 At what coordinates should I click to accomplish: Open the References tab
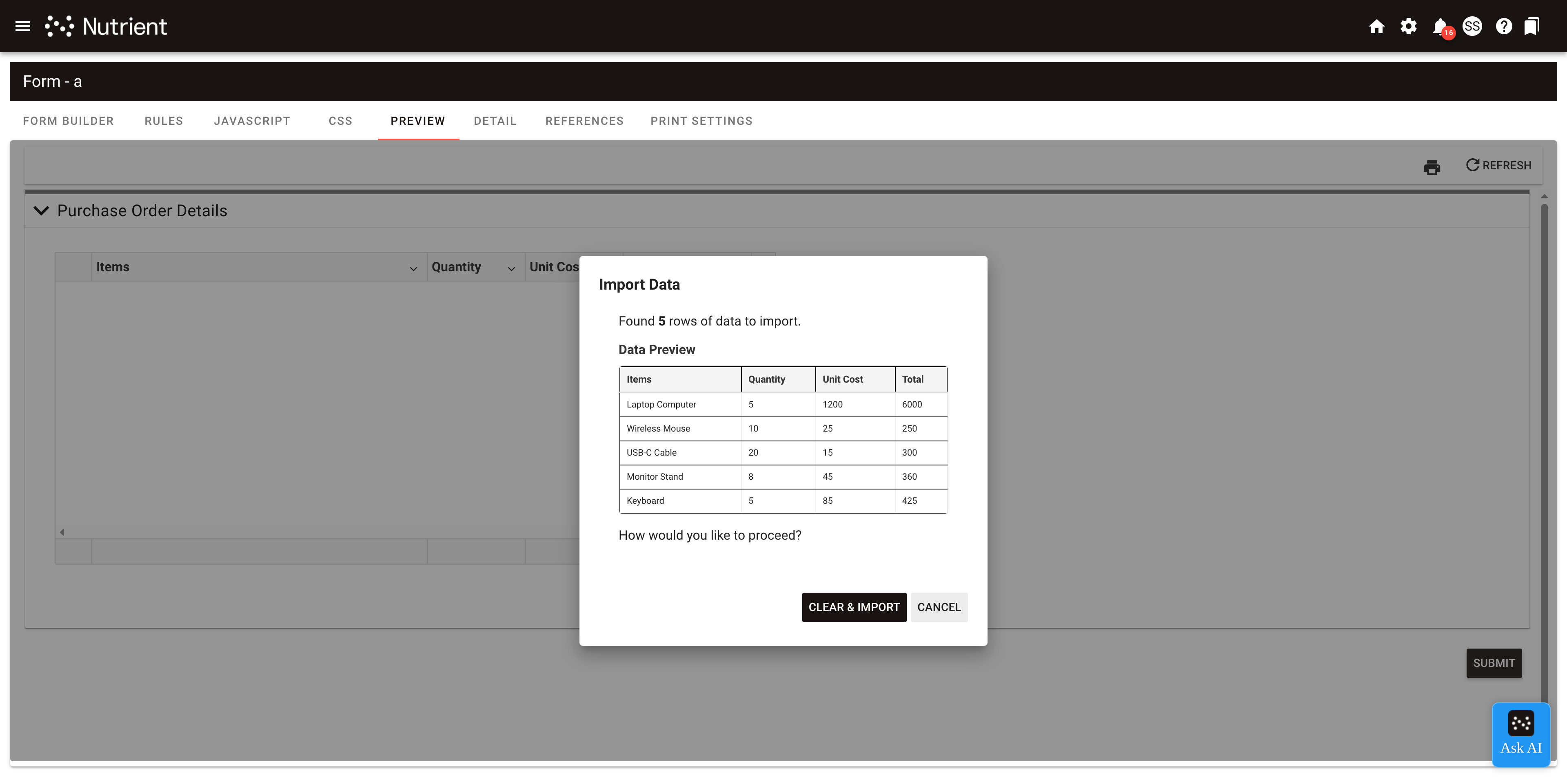click(x=584, y=120)
